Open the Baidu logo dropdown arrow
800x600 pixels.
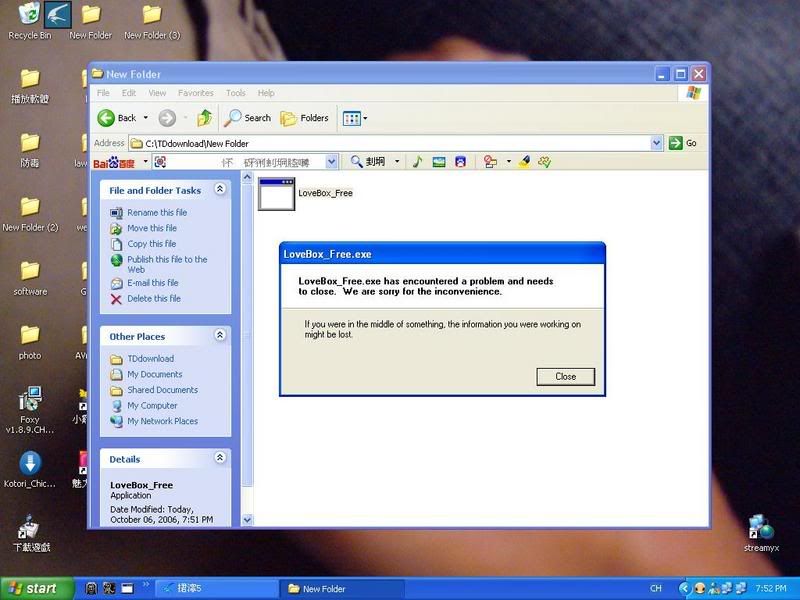(145, 162)
